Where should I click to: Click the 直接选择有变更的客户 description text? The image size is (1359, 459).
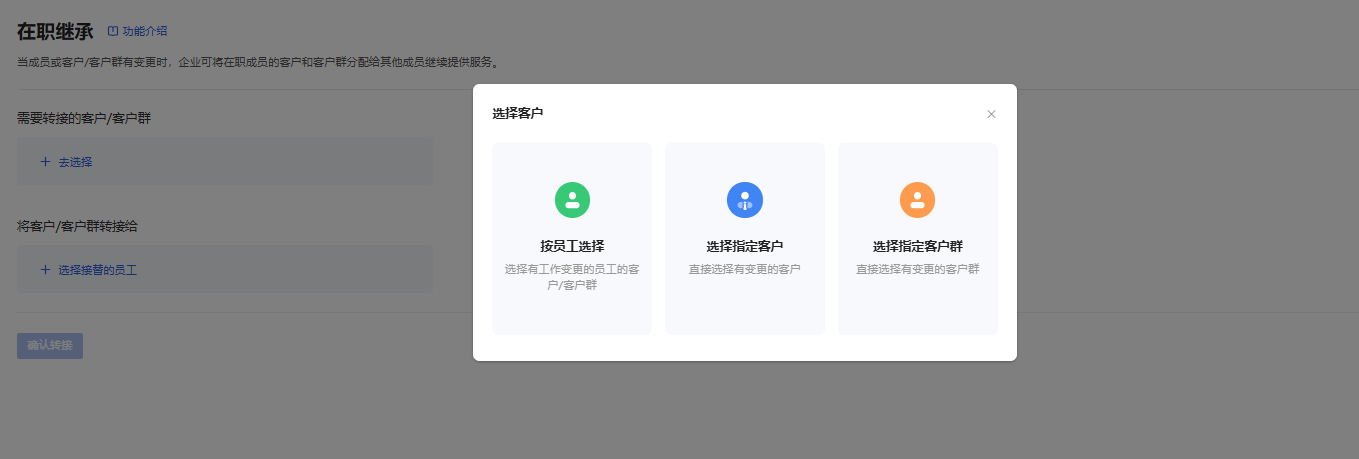coord(745,269)
